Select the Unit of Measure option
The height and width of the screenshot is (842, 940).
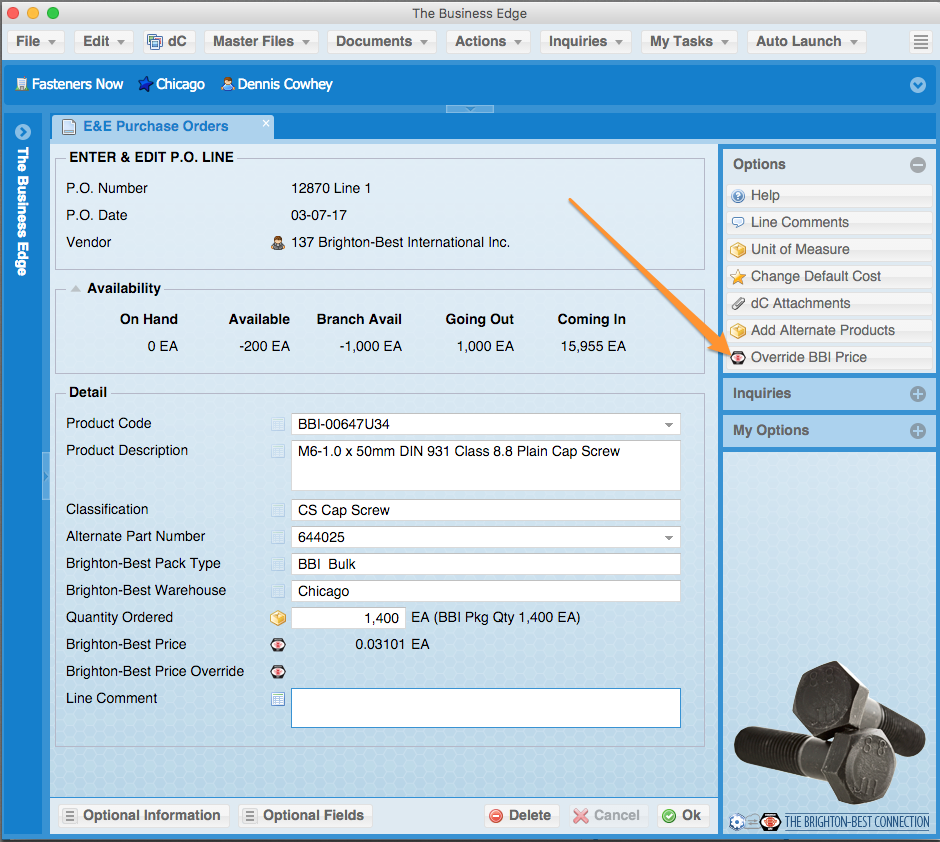829,249
